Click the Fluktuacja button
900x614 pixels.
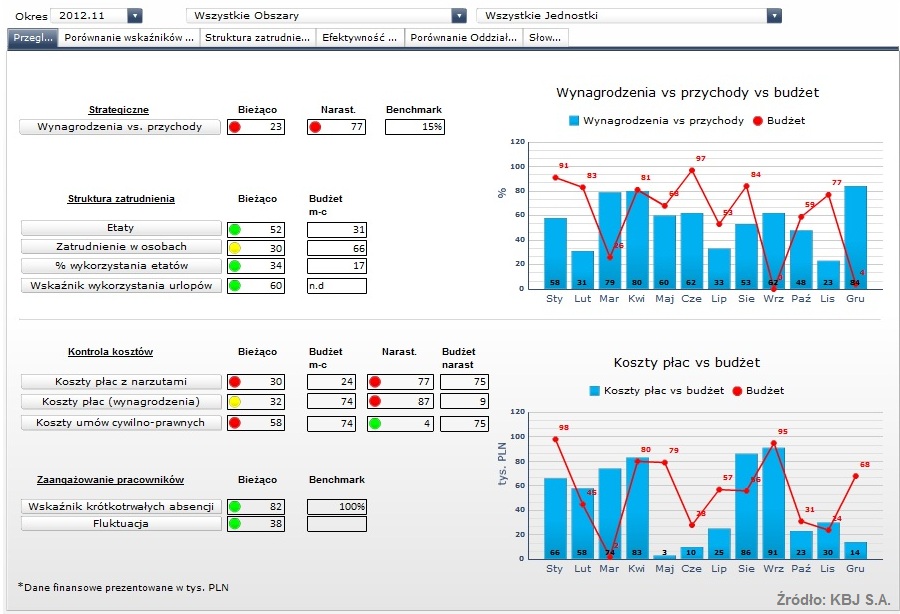click(120, 523)
